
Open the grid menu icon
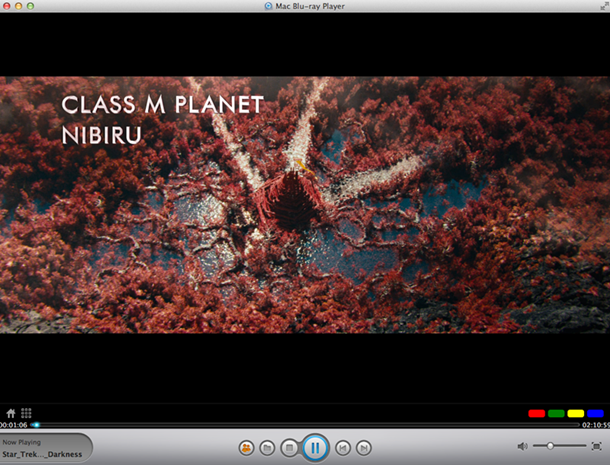click(27, 413)
